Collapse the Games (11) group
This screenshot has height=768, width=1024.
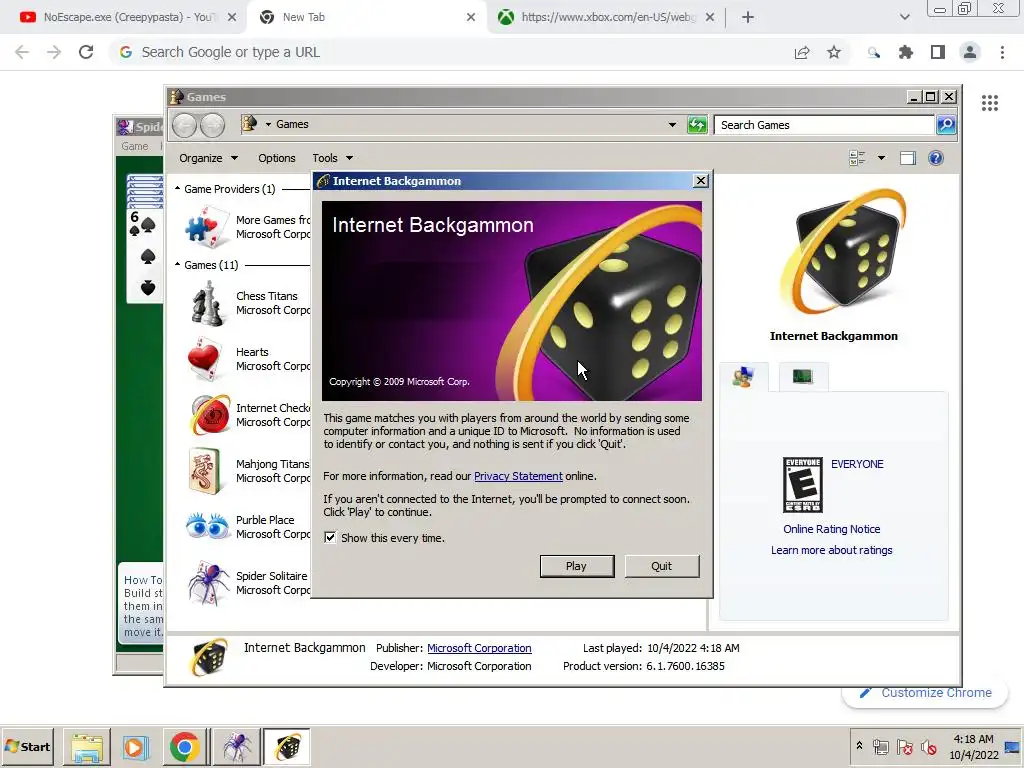click(178, 264)
